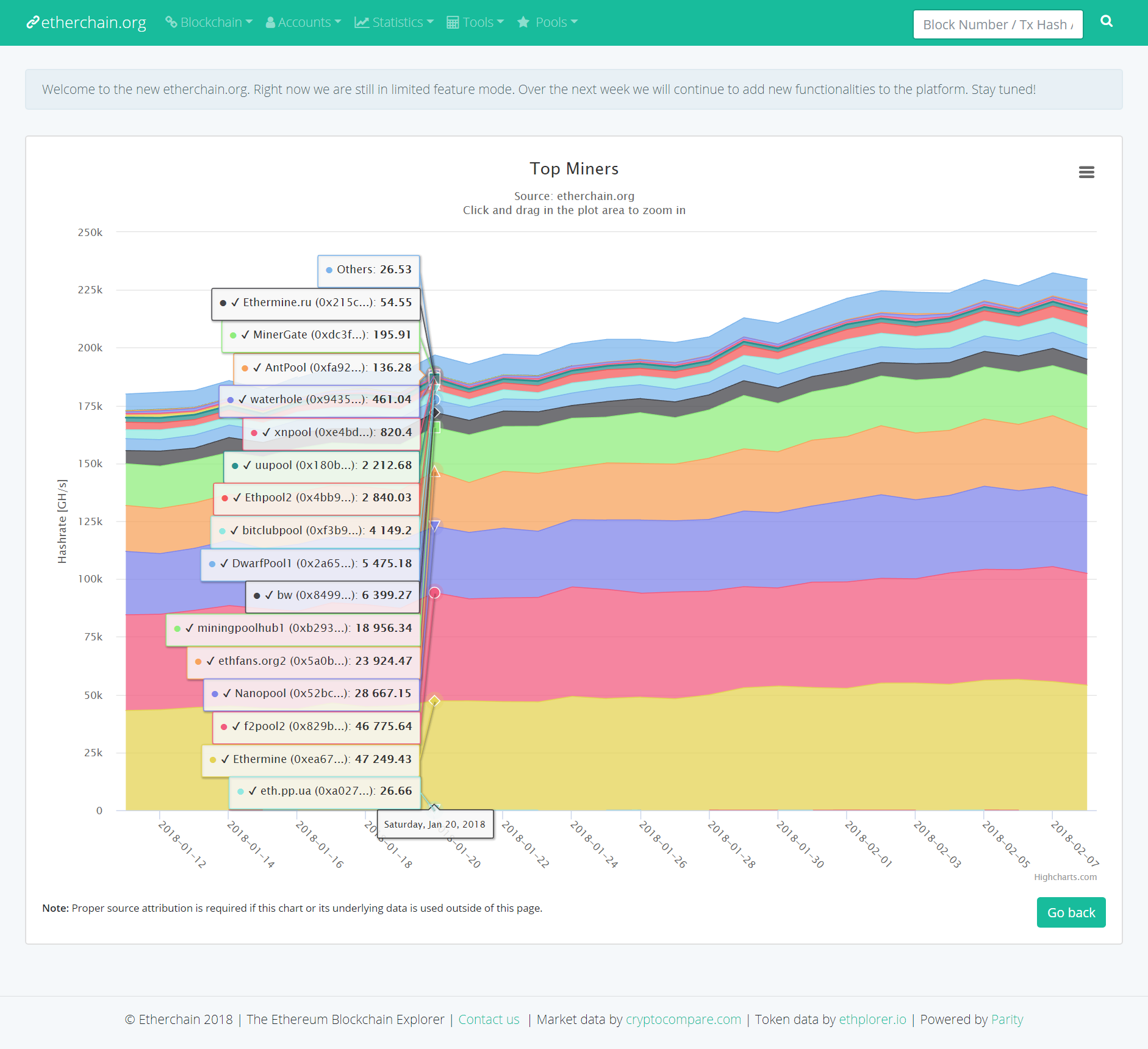Click the 'eth.pp.ua (0xa027...)' tooltip label
This screenshot has height=1049, width=1148.
(325, 792)
